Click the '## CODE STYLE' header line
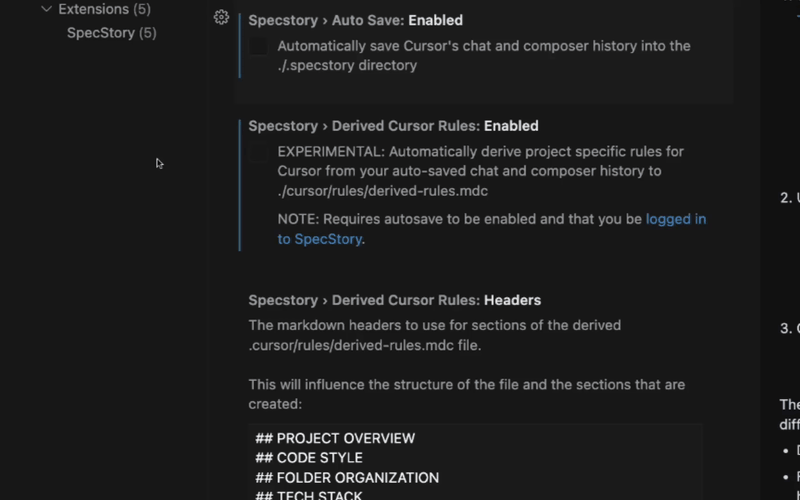Screen dimensions: 800x500 click(x=309, y=458)
